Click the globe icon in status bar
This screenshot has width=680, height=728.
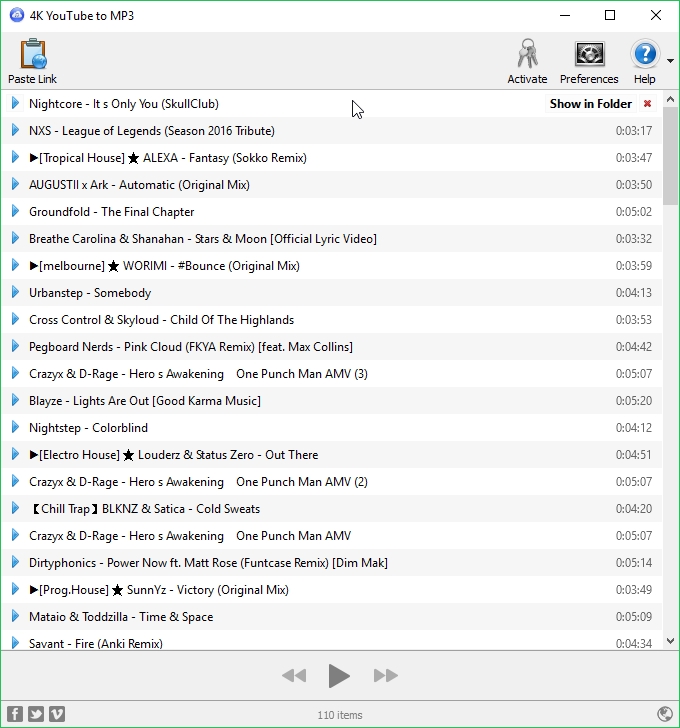click(665, 714)
